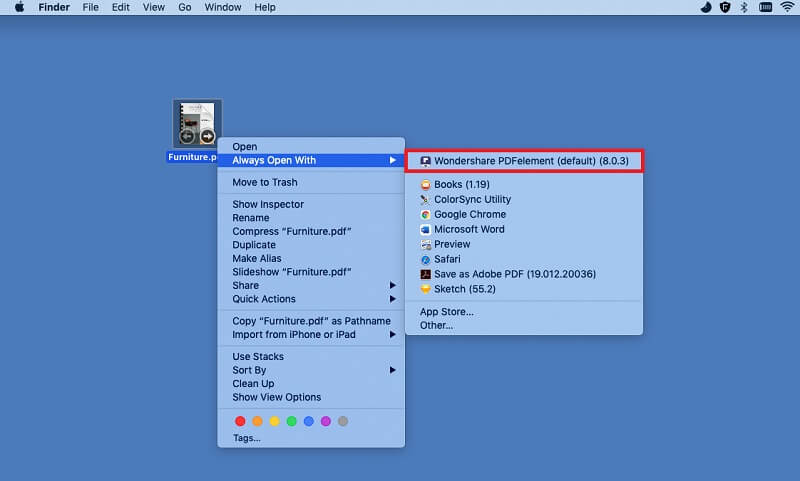This screenshot has width=800, height=481.
Task: Click the Sketch diamond icon
Action: (x=425, y=289)
